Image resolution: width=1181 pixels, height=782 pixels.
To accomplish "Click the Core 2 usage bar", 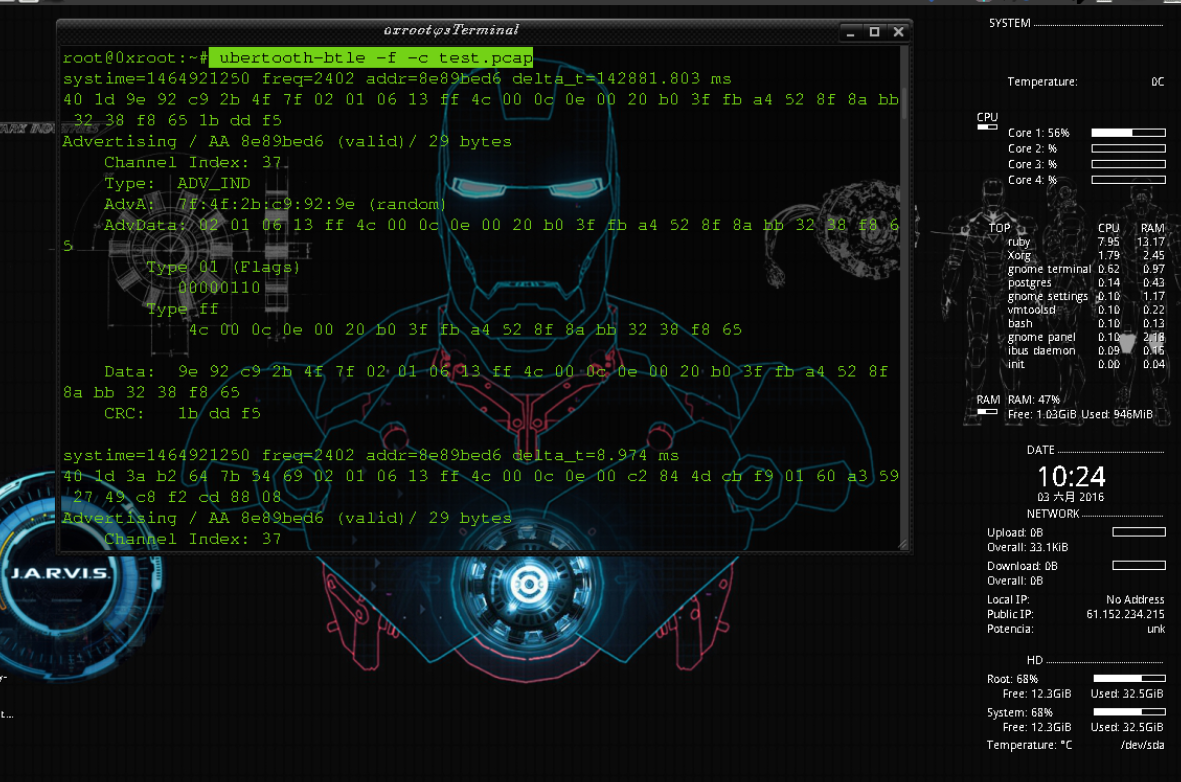I will (x=1128, y=148).
